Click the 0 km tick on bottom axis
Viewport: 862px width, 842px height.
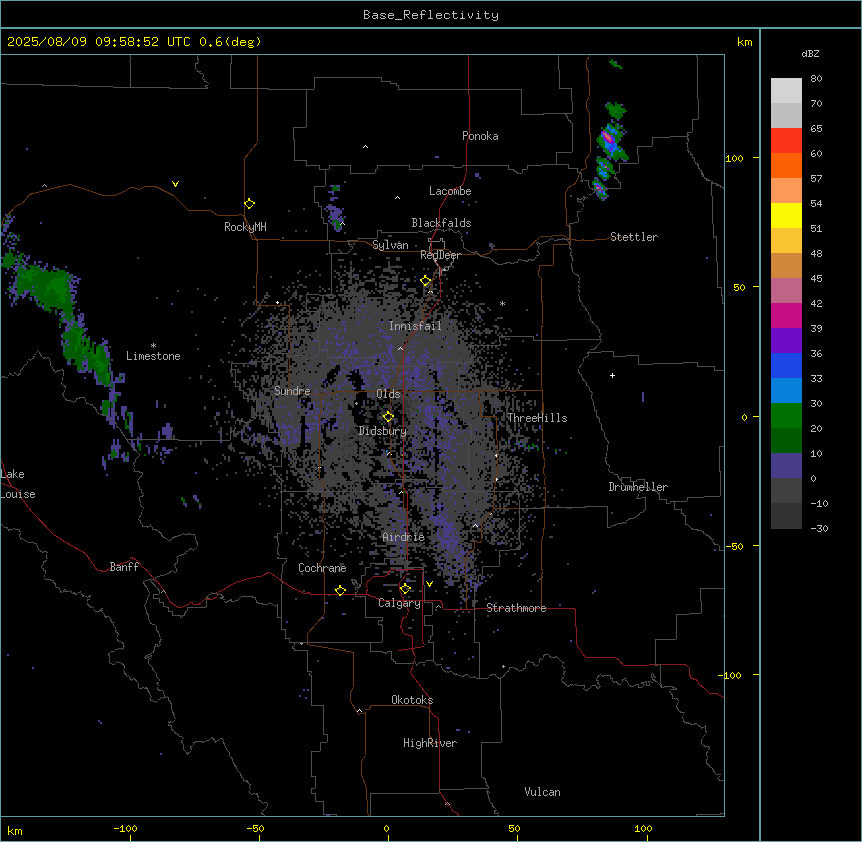[x=386, y=828]
